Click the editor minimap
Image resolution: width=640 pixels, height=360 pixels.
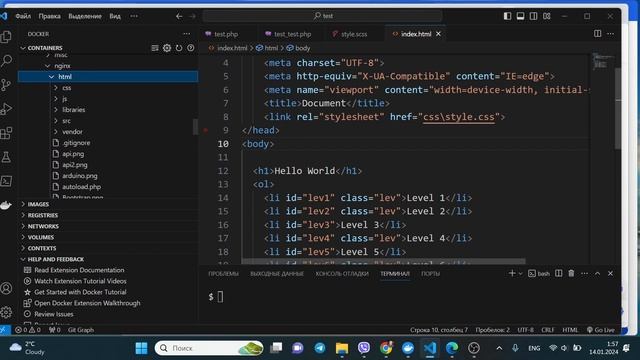pyautogui.click(x=602, y=61)
